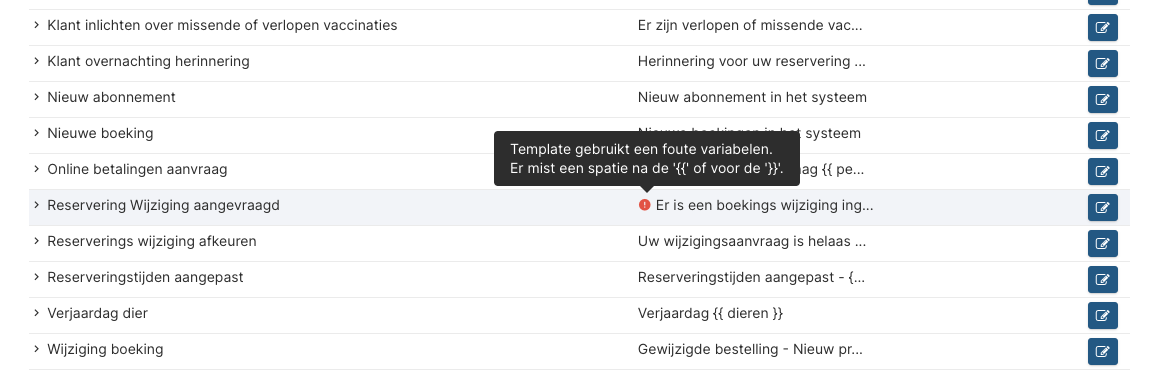This screenshot has height=386, width=1159.
Task: Open editor for Reserverings wijziging afkeuren
Action: [x=1102, y=243]
